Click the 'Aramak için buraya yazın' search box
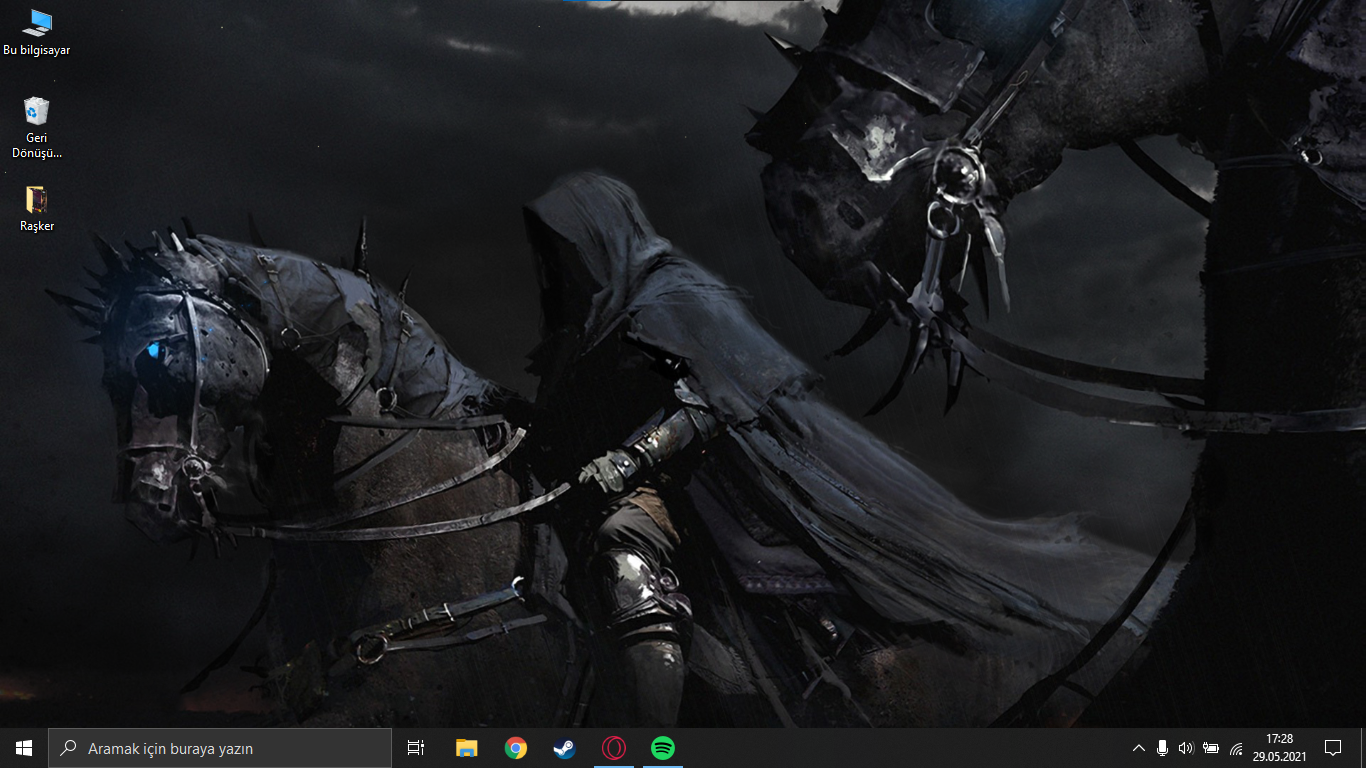Viewport: 1366px width, 768px height. (x=220, y=748)
